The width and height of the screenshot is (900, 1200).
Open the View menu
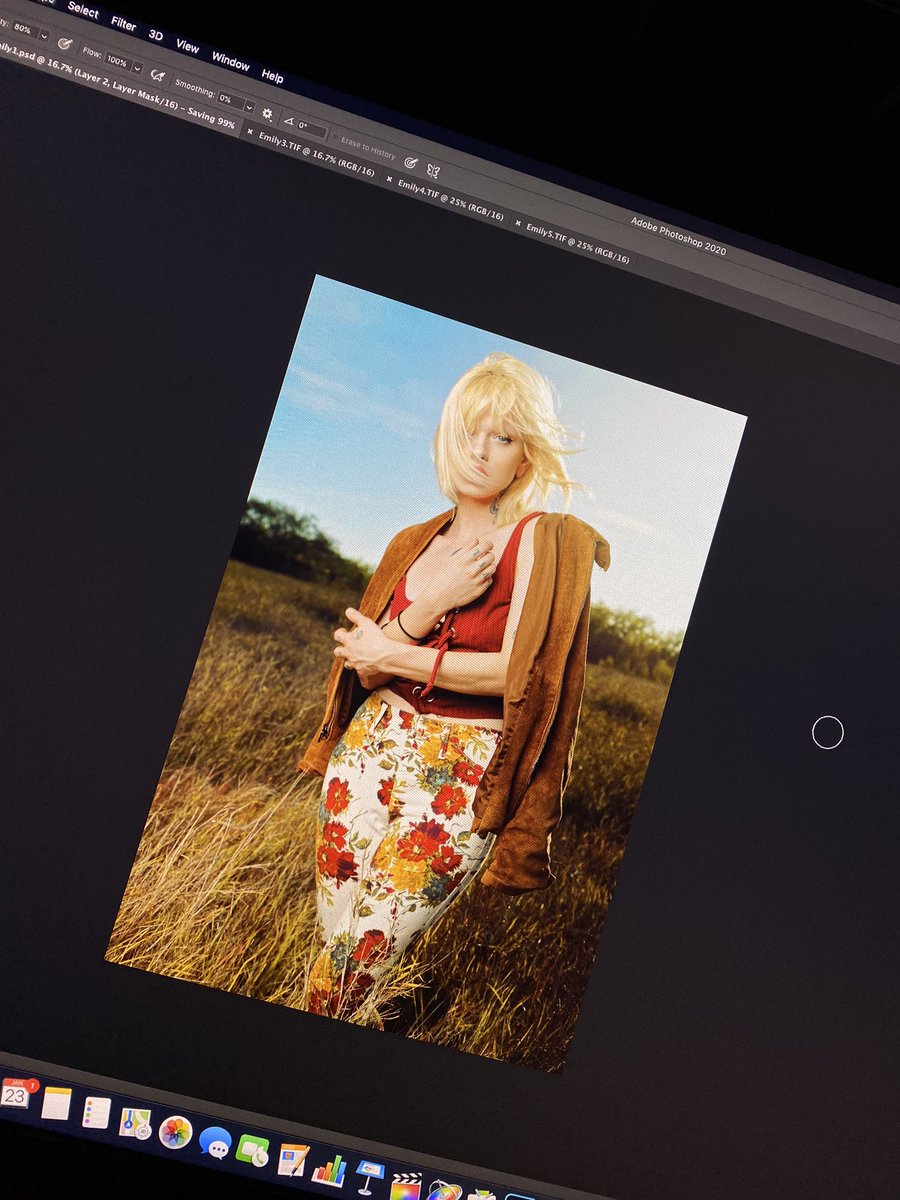(187, 46)
